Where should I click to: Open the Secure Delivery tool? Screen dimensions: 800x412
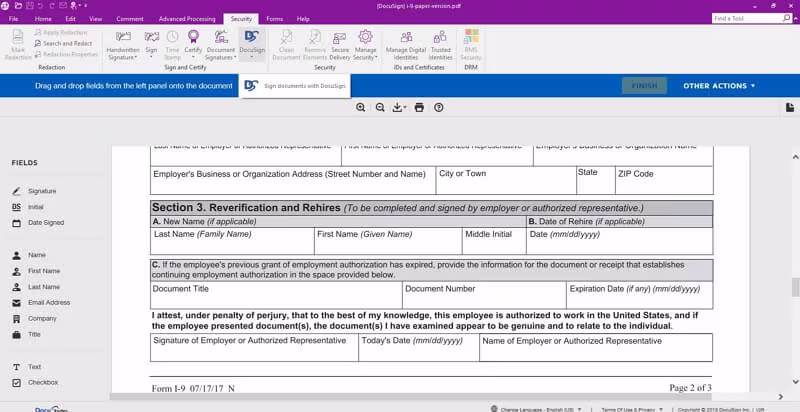pos(340,44)
